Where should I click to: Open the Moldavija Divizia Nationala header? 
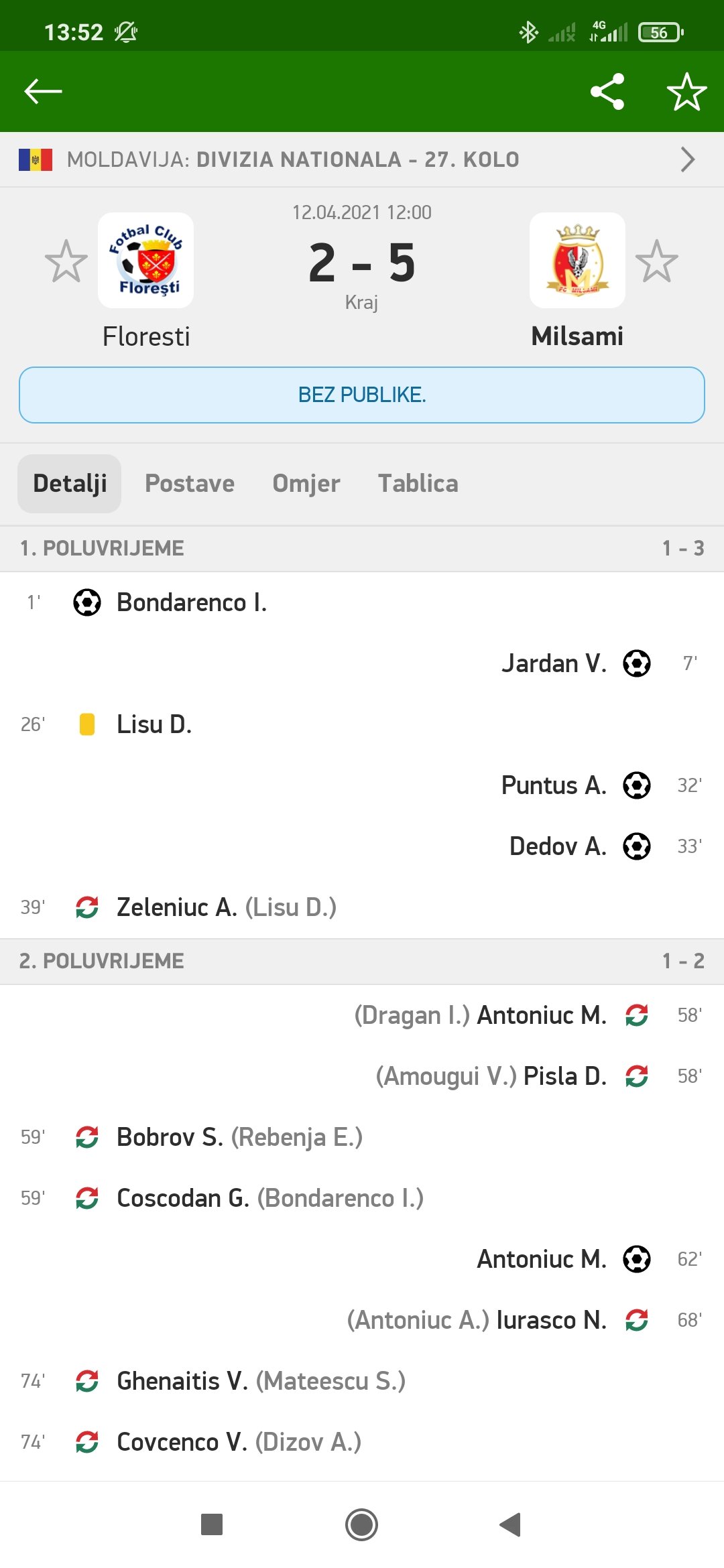click(293, 159)
